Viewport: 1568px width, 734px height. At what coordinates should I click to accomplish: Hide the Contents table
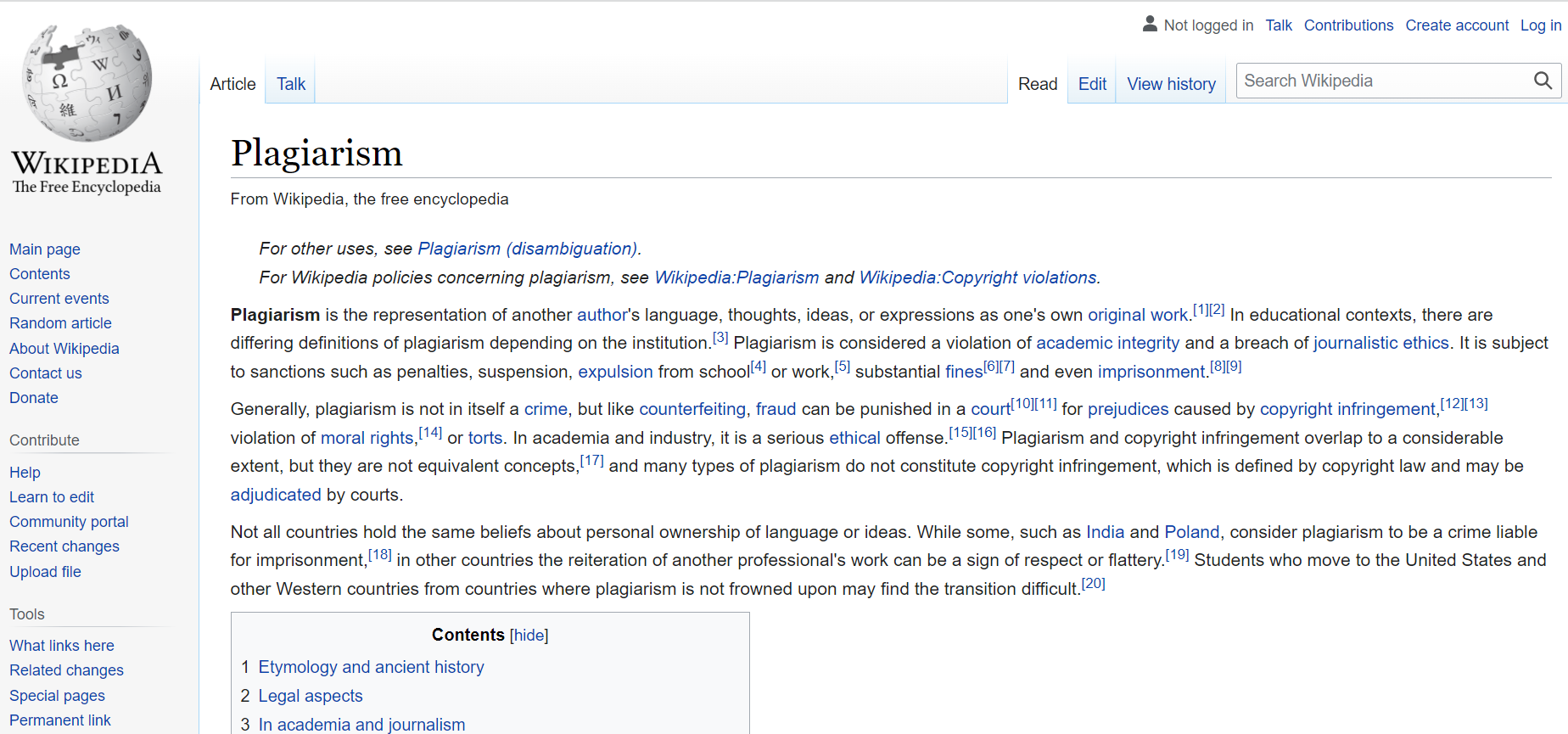pyautogui.click(x=529, y=636)
